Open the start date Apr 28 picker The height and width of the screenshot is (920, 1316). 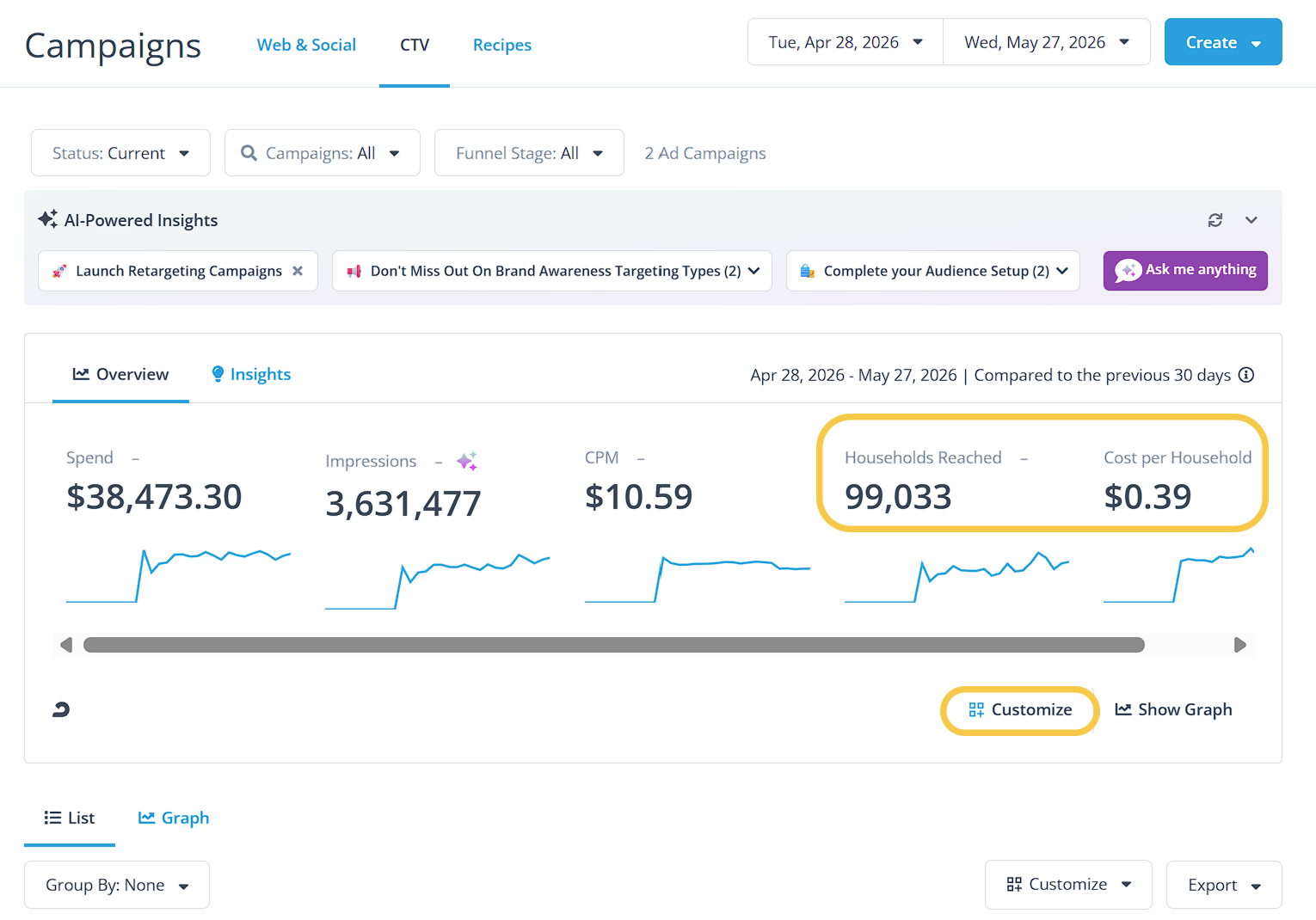[846, 42]
